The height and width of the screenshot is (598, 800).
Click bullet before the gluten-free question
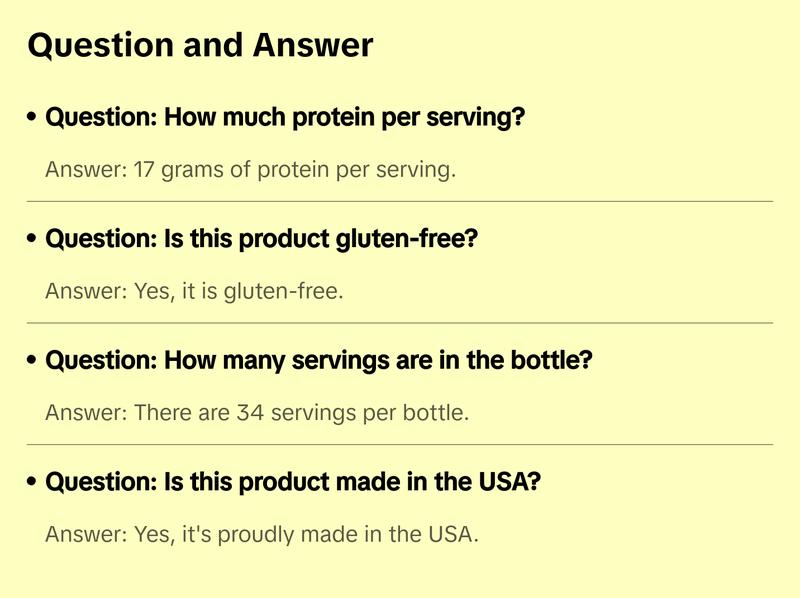click(x=33, y=239)
